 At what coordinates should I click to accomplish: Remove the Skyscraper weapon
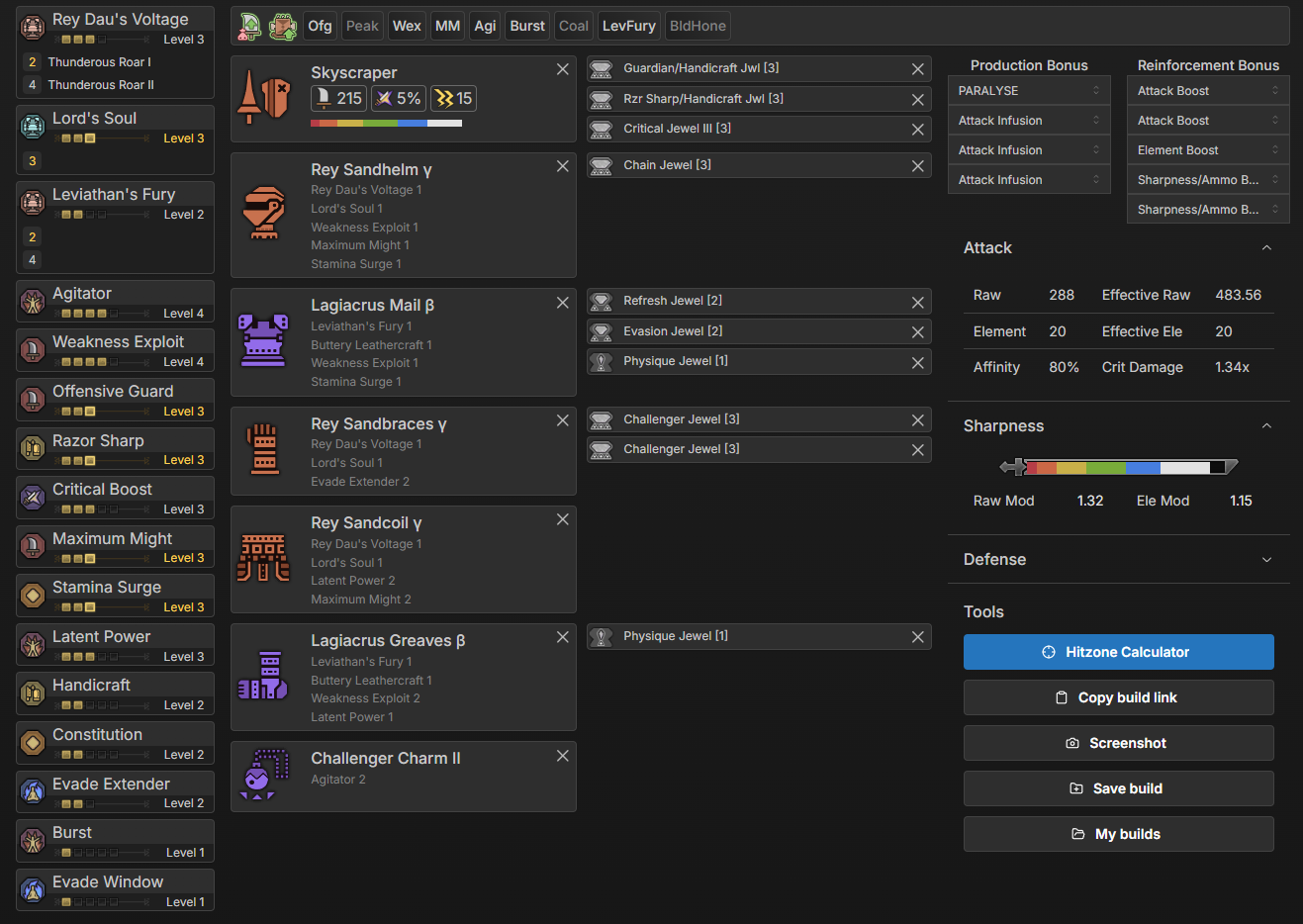(x=562, y=69)
